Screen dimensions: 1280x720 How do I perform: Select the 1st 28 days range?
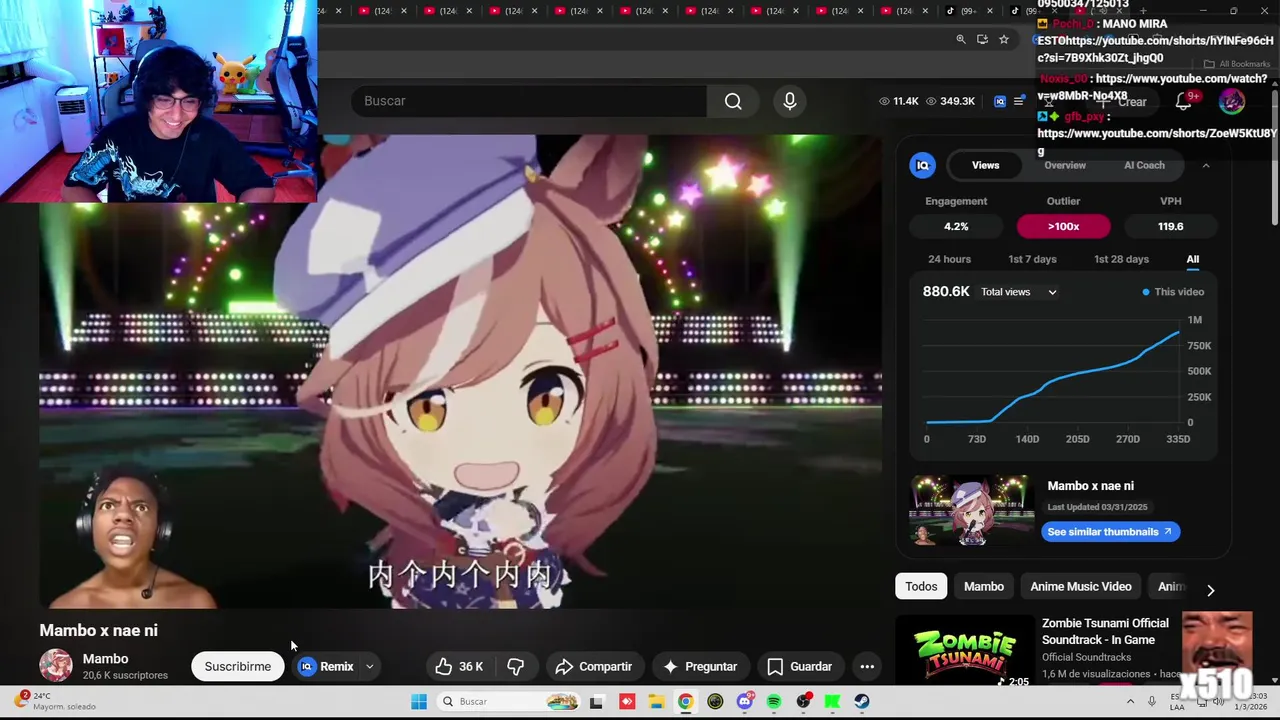tap(1121, 259)
